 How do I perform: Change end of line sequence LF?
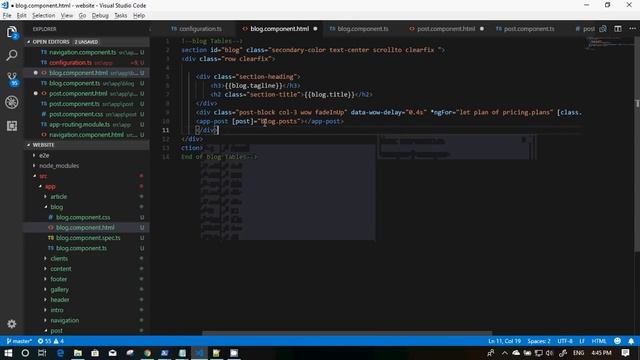[582, 341]
